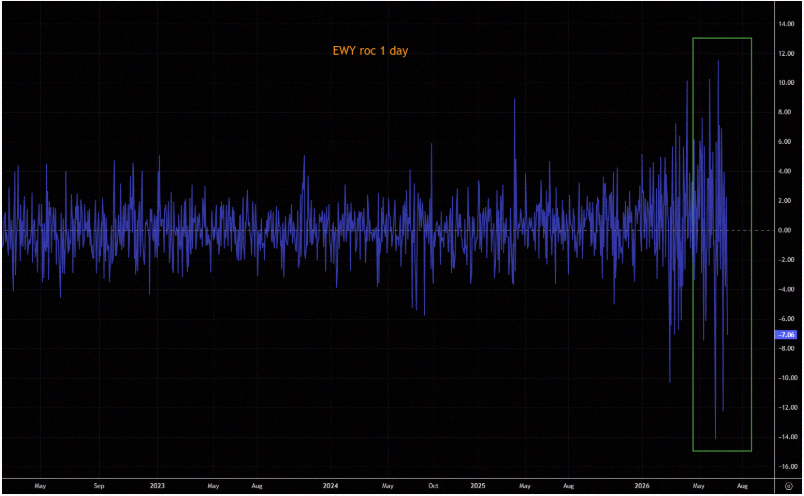Click the 2.00 price axis label
The image size is (804, 496).
click(x=785, y=201)
